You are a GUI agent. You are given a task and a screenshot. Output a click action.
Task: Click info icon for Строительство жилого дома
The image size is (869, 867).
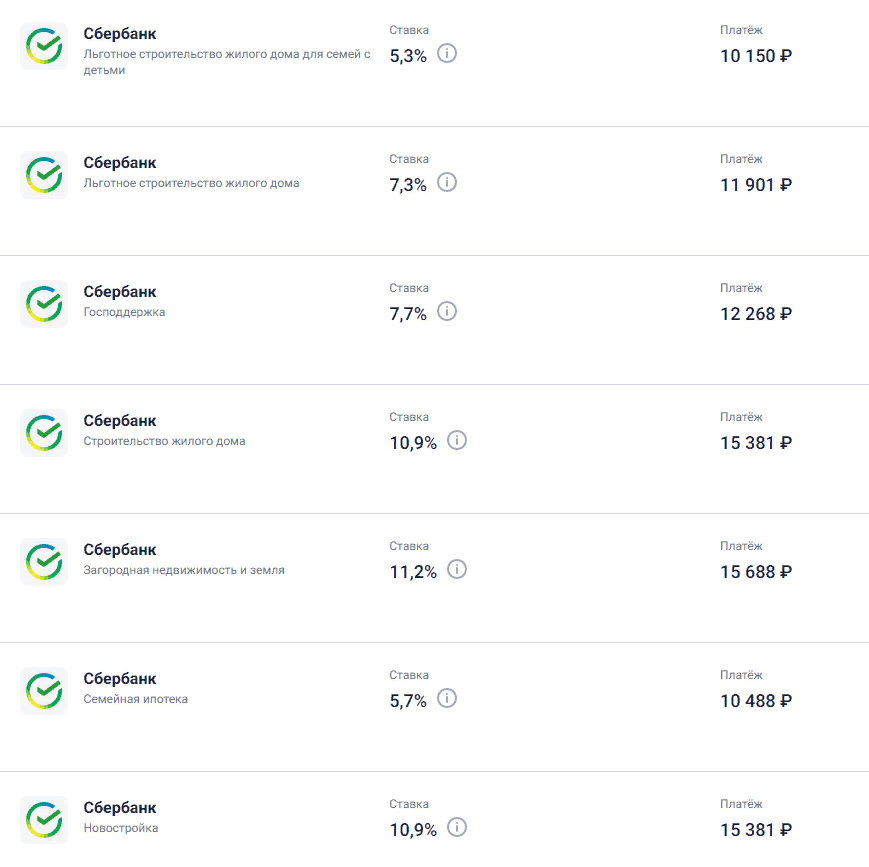[x=457, y=440]
